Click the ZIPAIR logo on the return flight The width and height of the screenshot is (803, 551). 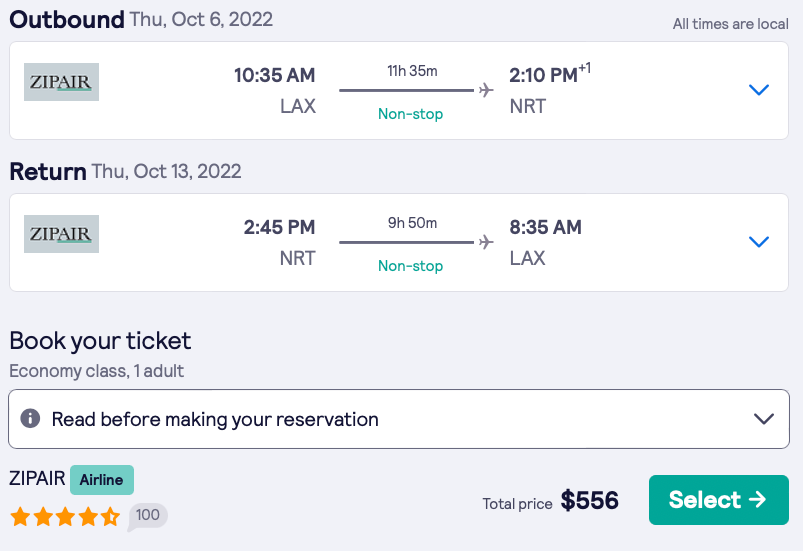click(61, 234)
